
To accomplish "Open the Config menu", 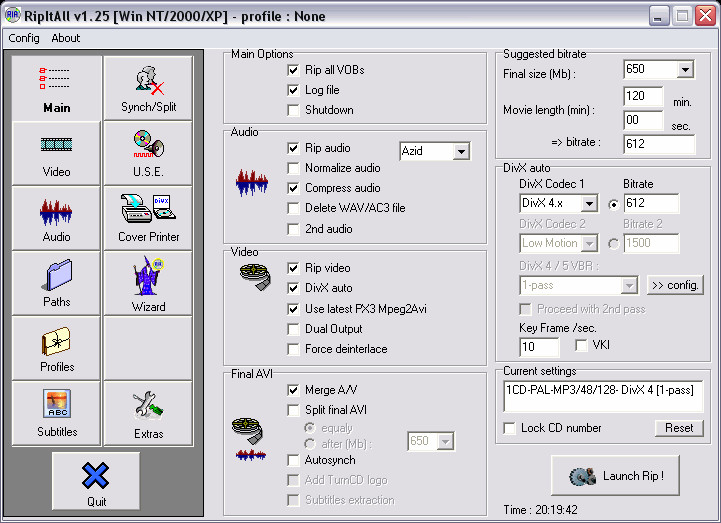I will [x=24, y=38].
